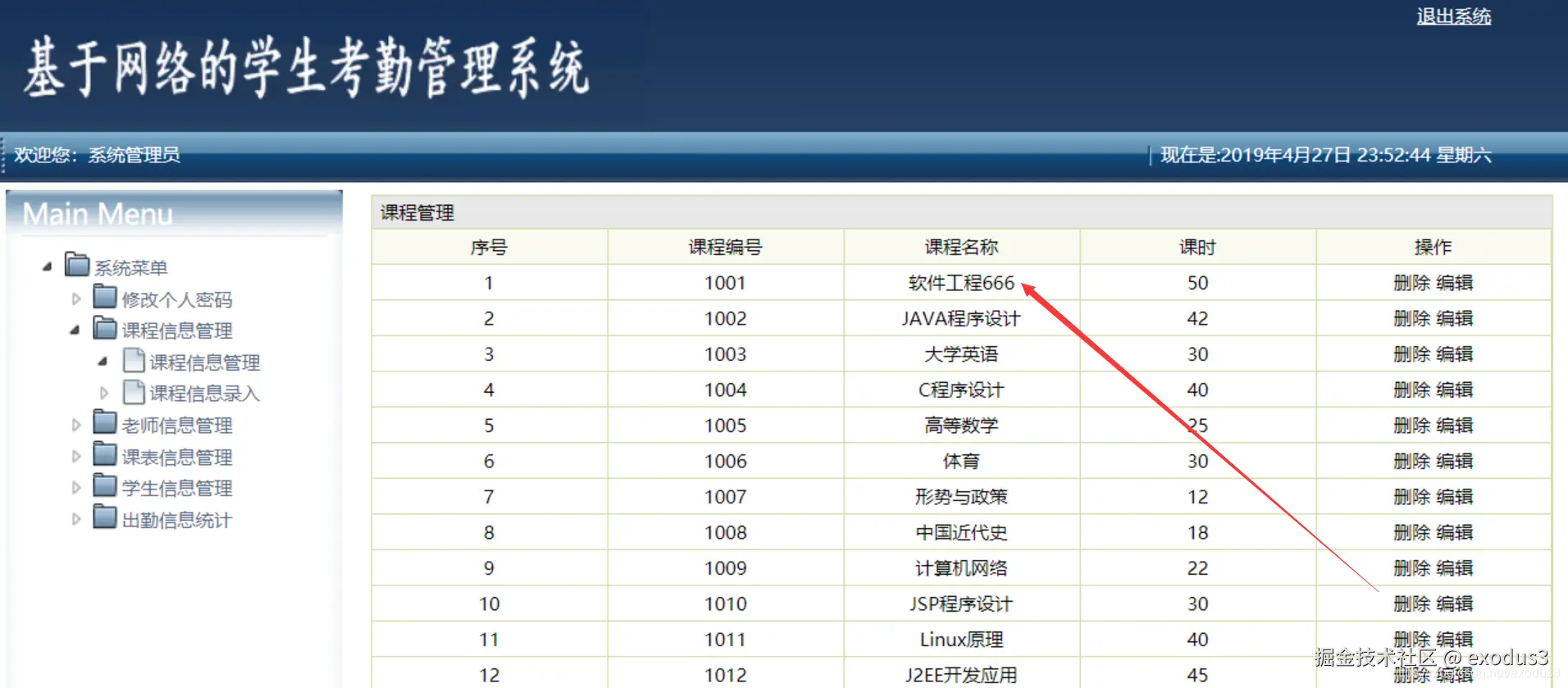The height and width of the screenshot is (688, 1568).
Task: Click the folder icon of 学生信息管理
Action: (x=105, y=485)
